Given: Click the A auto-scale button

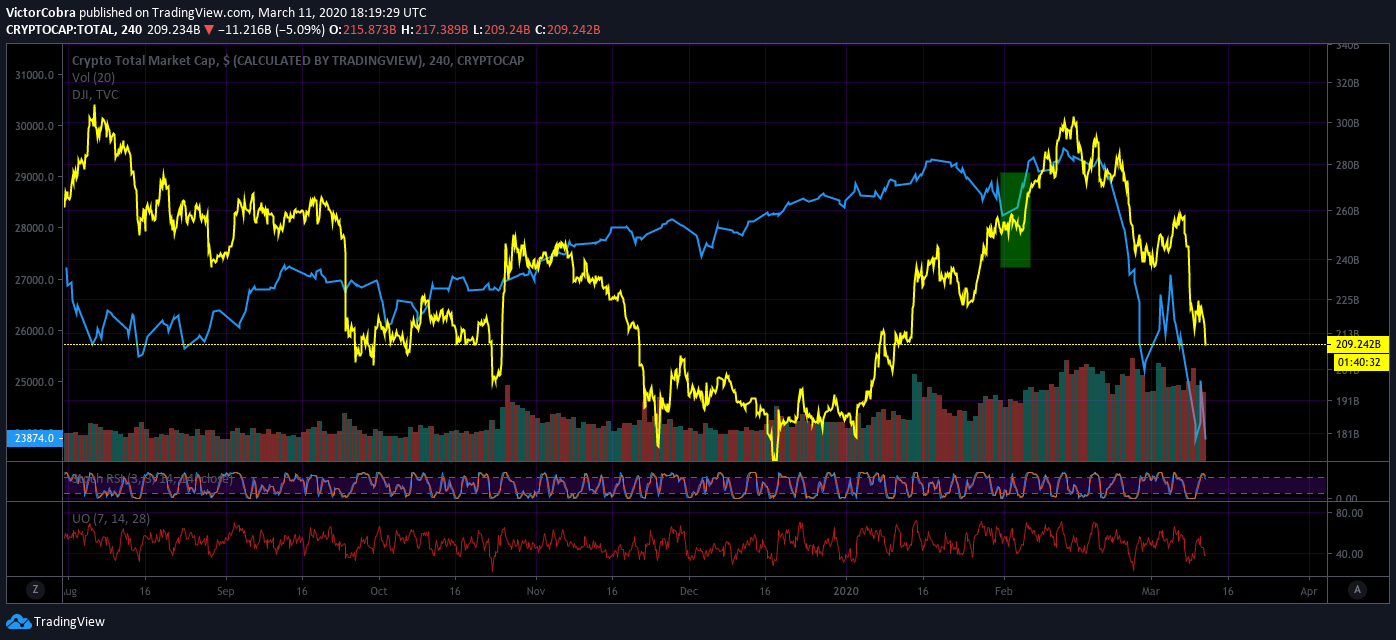Looking at the screenshot, I should pos(1356,589).
